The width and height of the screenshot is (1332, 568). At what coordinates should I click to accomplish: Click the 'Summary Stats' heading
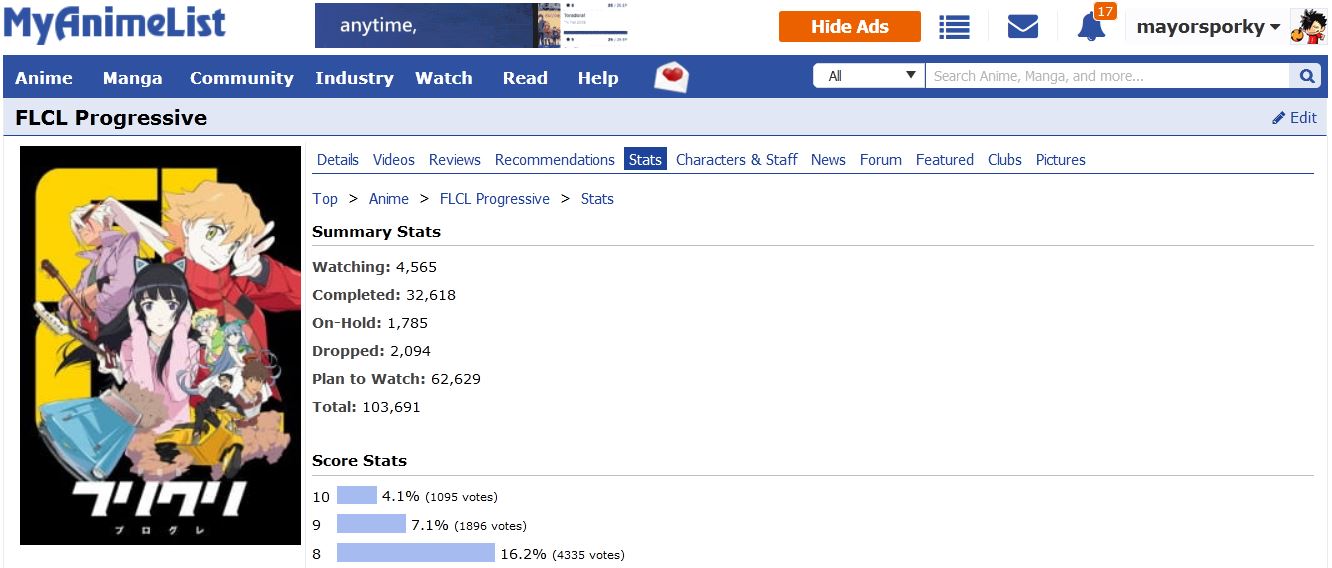click(x=376, y=231)
